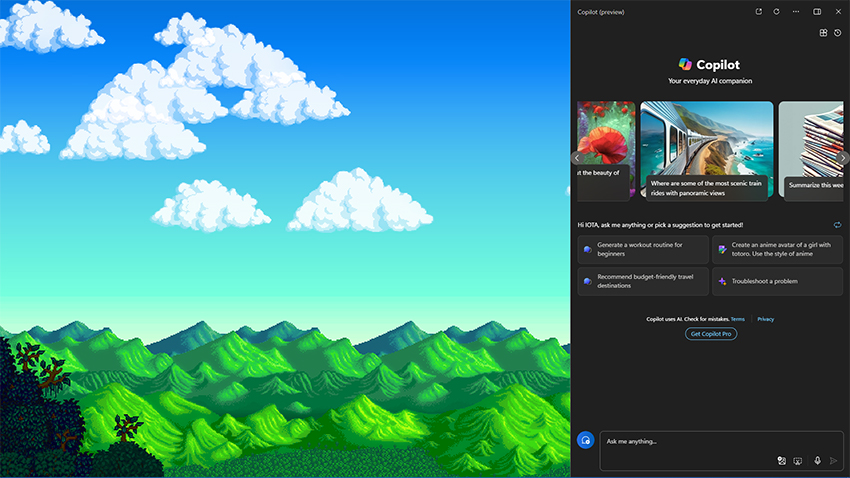The width and height of the screenshot is (850, 478).
Task: Select the Summarize this week newspaper card
Action: pyautogui.click(x=811, y=150)
